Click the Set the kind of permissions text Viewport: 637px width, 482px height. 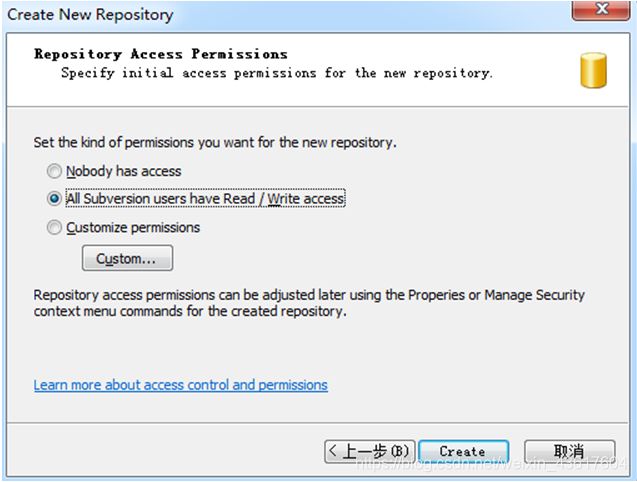click(215, 143)
